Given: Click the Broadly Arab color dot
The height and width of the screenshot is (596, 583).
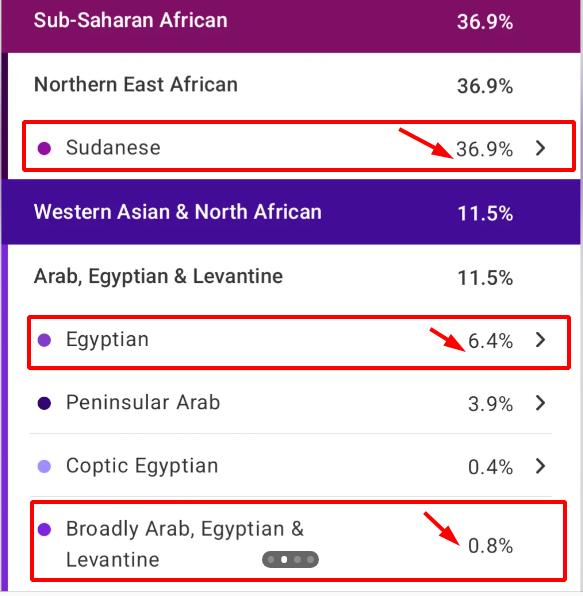Looking at the screenshot, I should [44, 529].
